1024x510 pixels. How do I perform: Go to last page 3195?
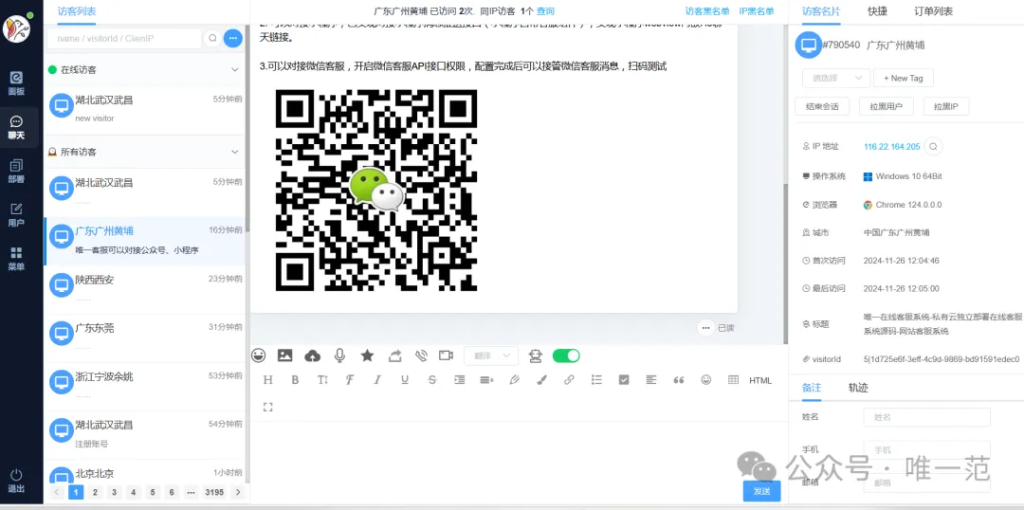pyautogui.click(x=214, y=492)
